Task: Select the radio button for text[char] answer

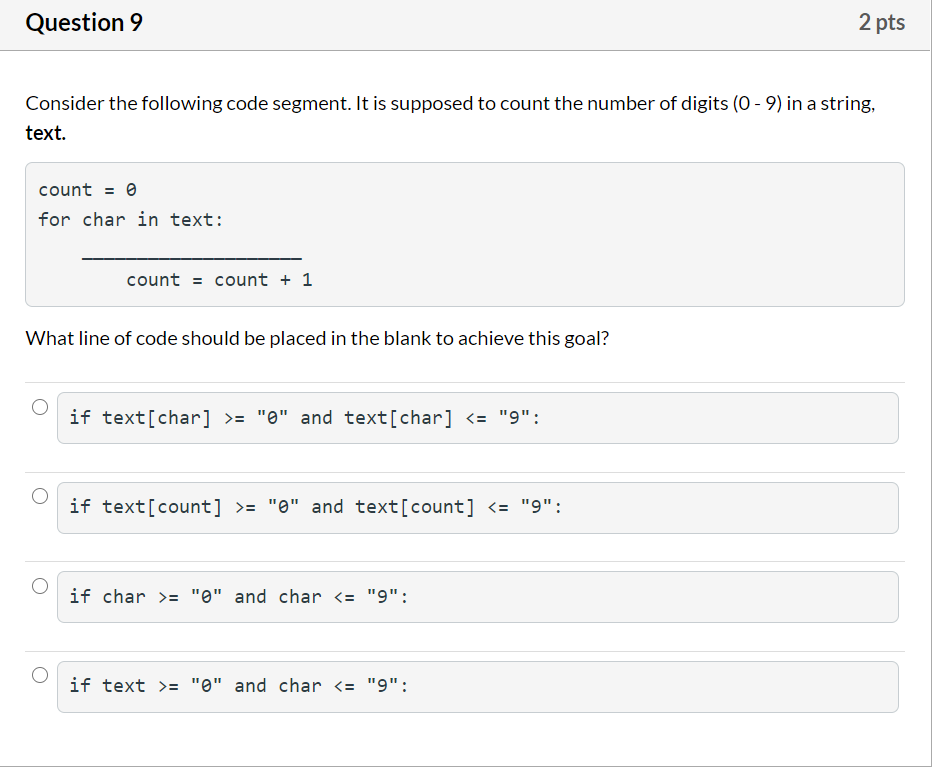Action: point(40,407)
